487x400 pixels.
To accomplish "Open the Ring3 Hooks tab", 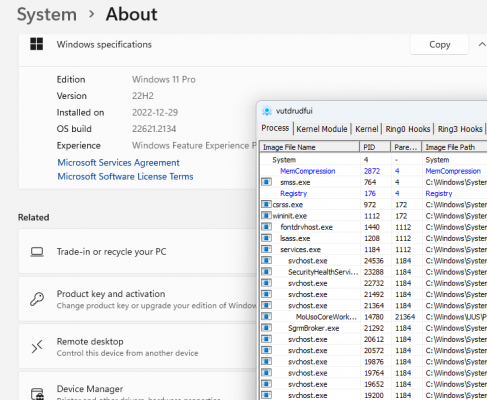I will point(460,129).
